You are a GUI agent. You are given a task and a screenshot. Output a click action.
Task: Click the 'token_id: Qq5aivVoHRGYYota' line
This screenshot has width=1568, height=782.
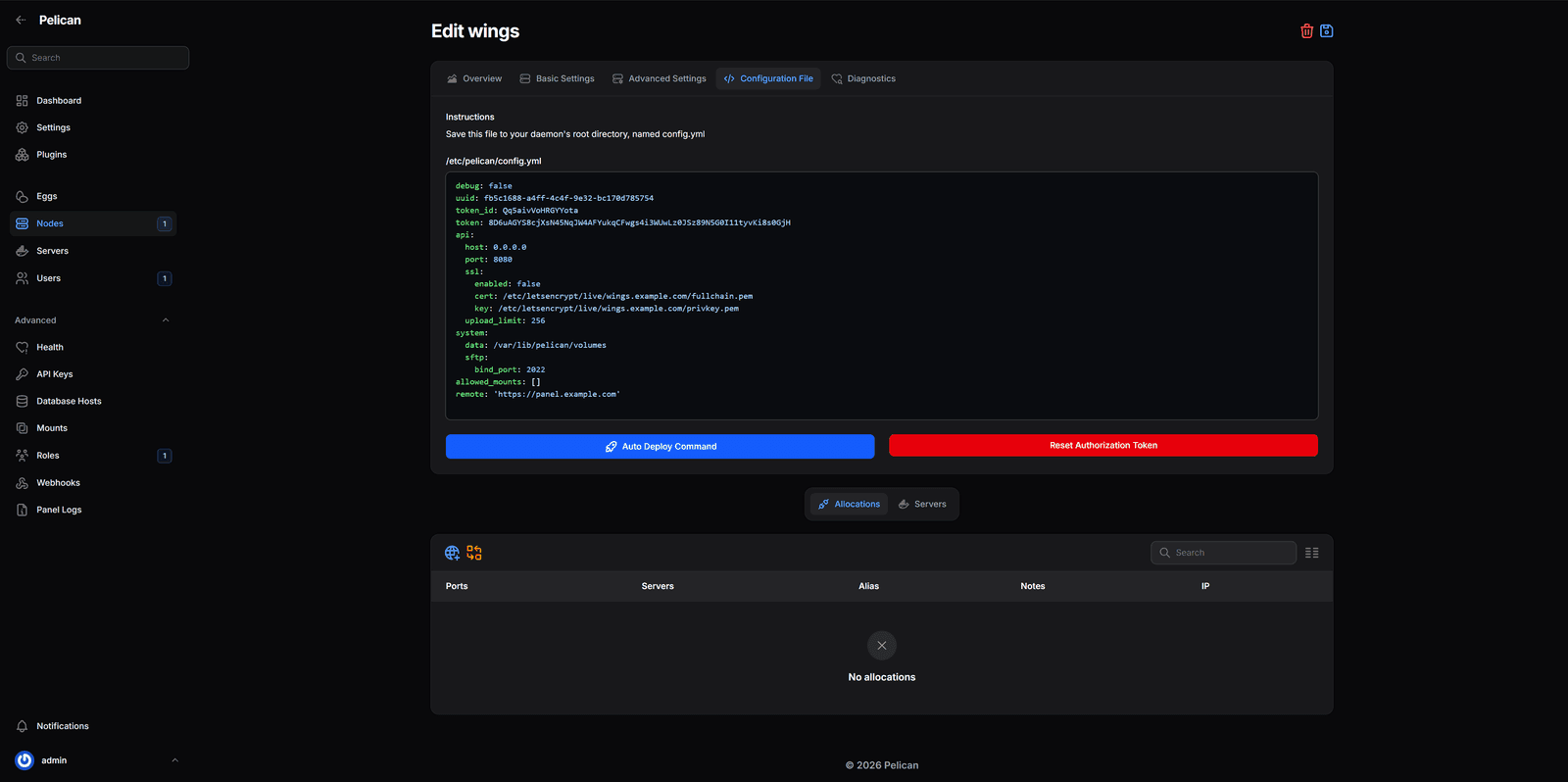(x=516, y=211)
